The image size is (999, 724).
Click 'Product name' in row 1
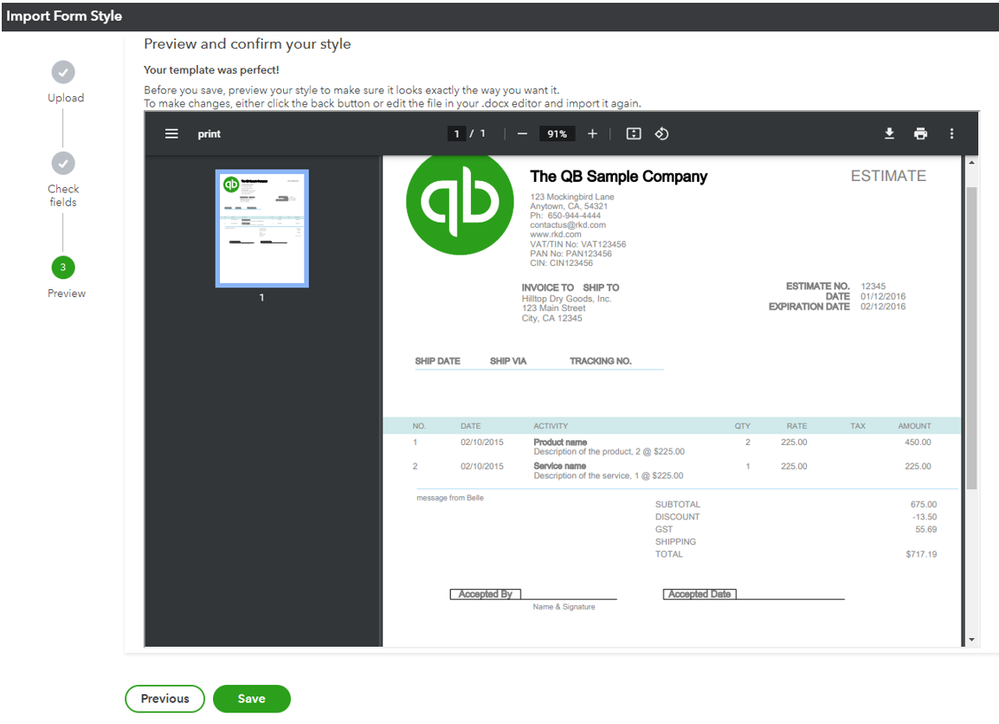point(560,442)
